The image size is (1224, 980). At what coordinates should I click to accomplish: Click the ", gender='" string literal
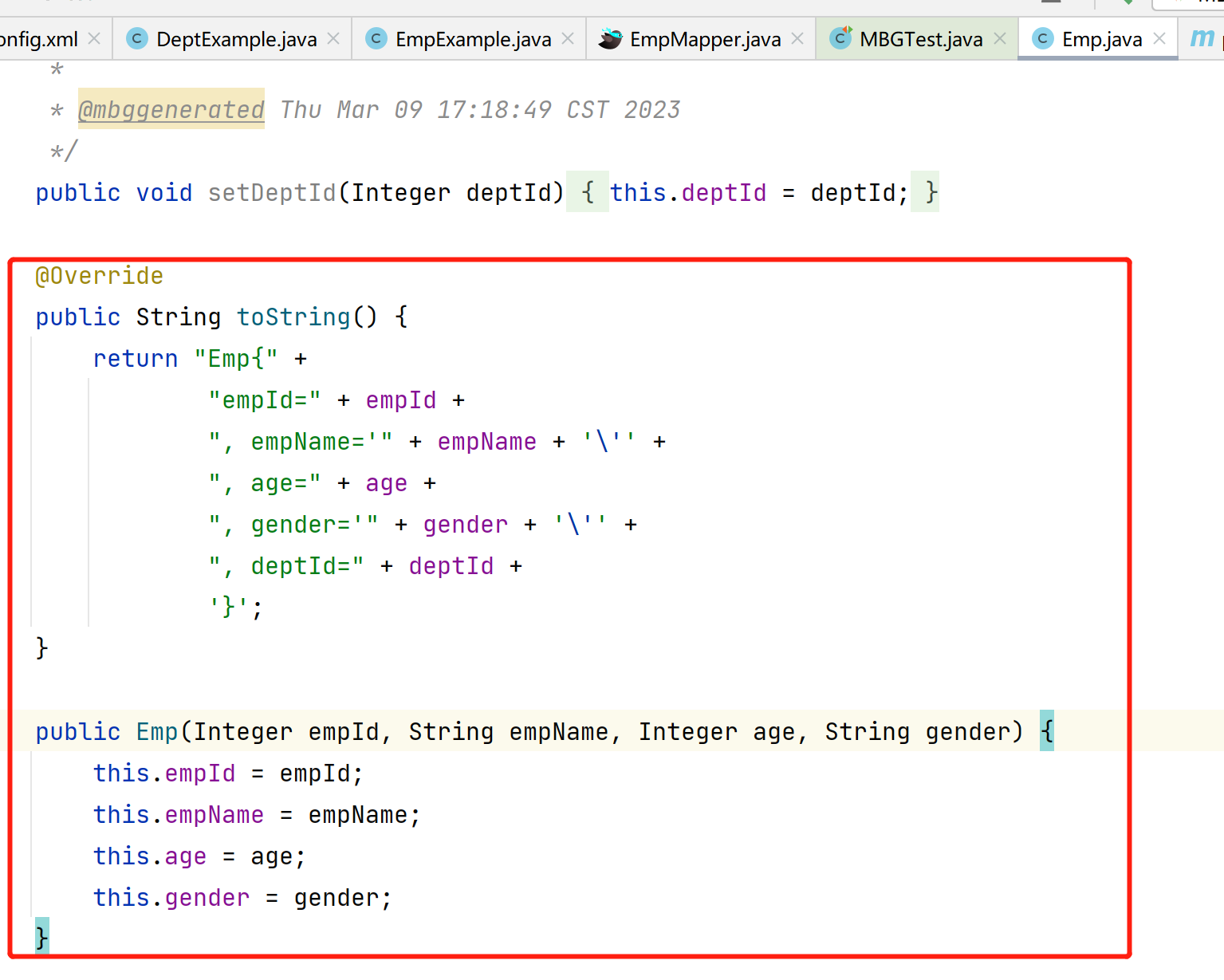pyautogui.click(x=293, y=525)
